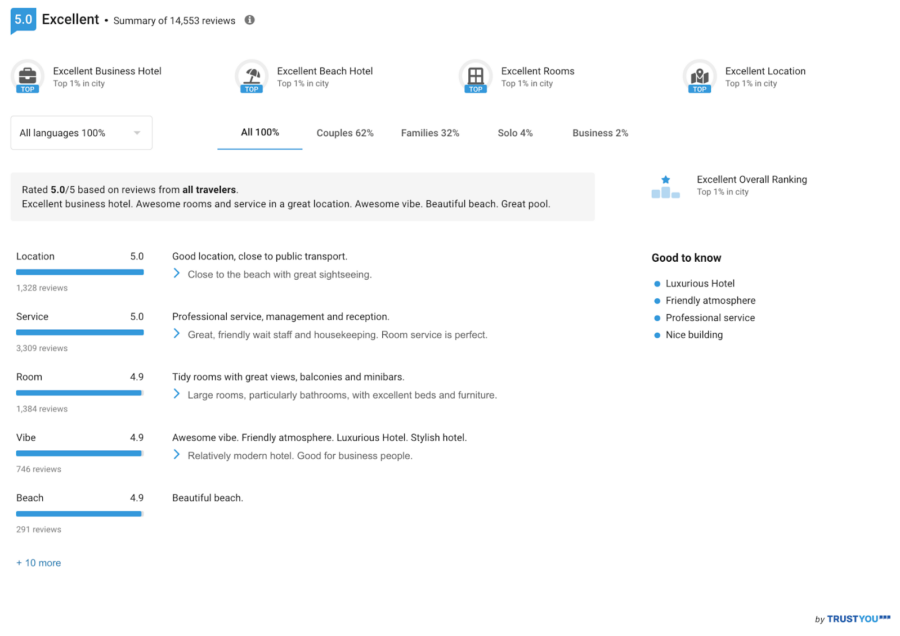Show Solo 4% traveler reviews
This screenshot has height=636, width=900.
point(515,133)
